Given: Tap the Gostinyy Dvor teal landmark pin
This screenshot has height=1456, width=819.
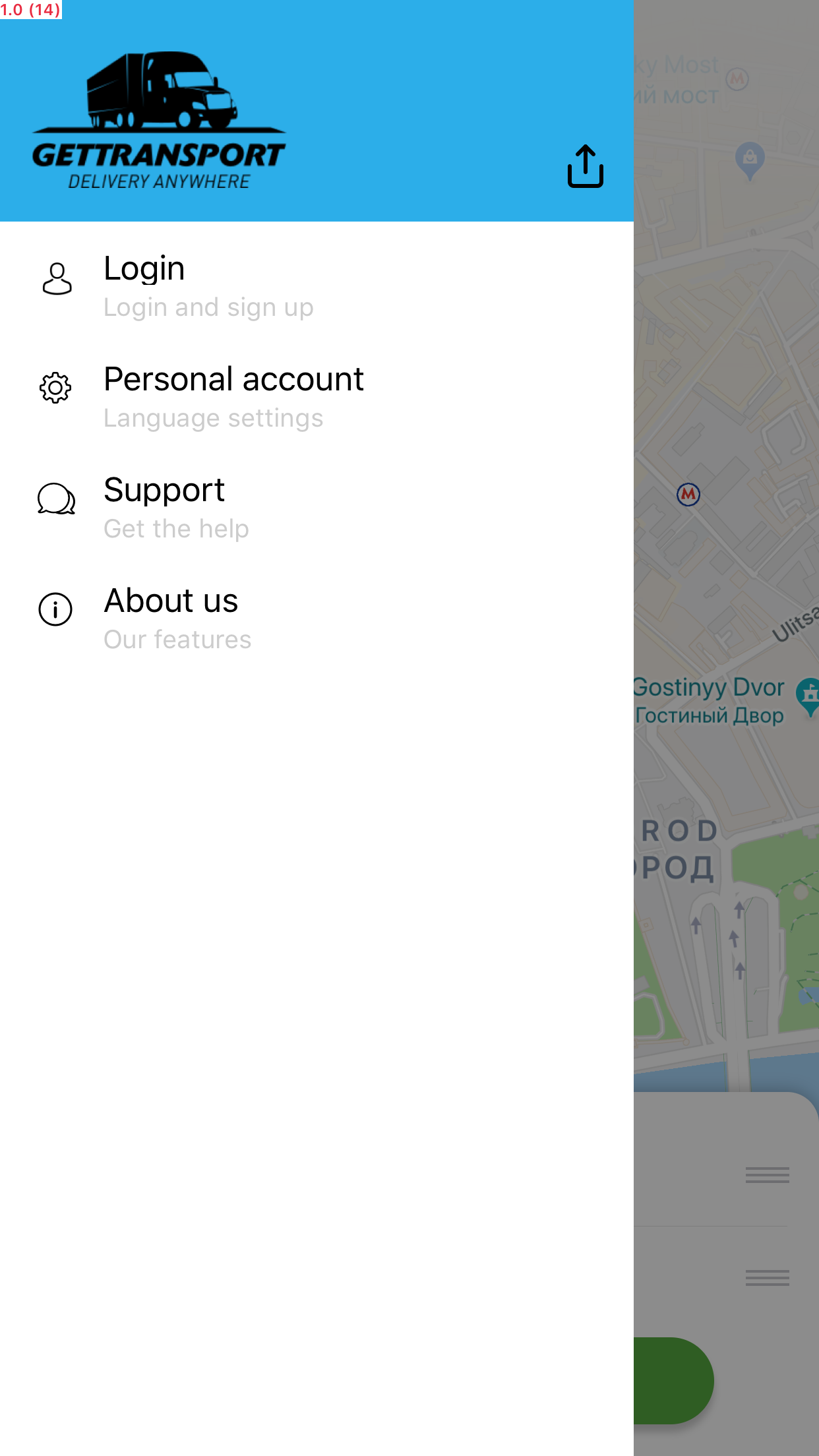Looking at the screenshot, I should [x=808, y=694].
